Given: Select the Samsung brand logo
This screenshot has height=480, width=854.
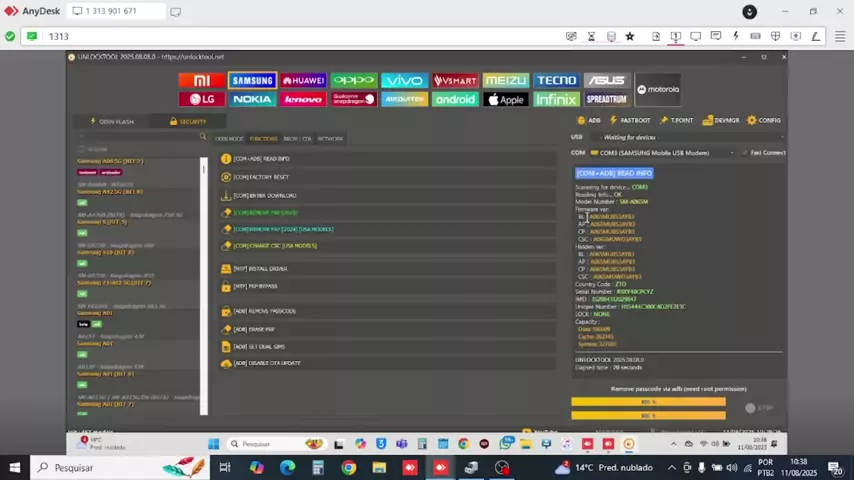Looking at the screenshot, I should [252, 80].
